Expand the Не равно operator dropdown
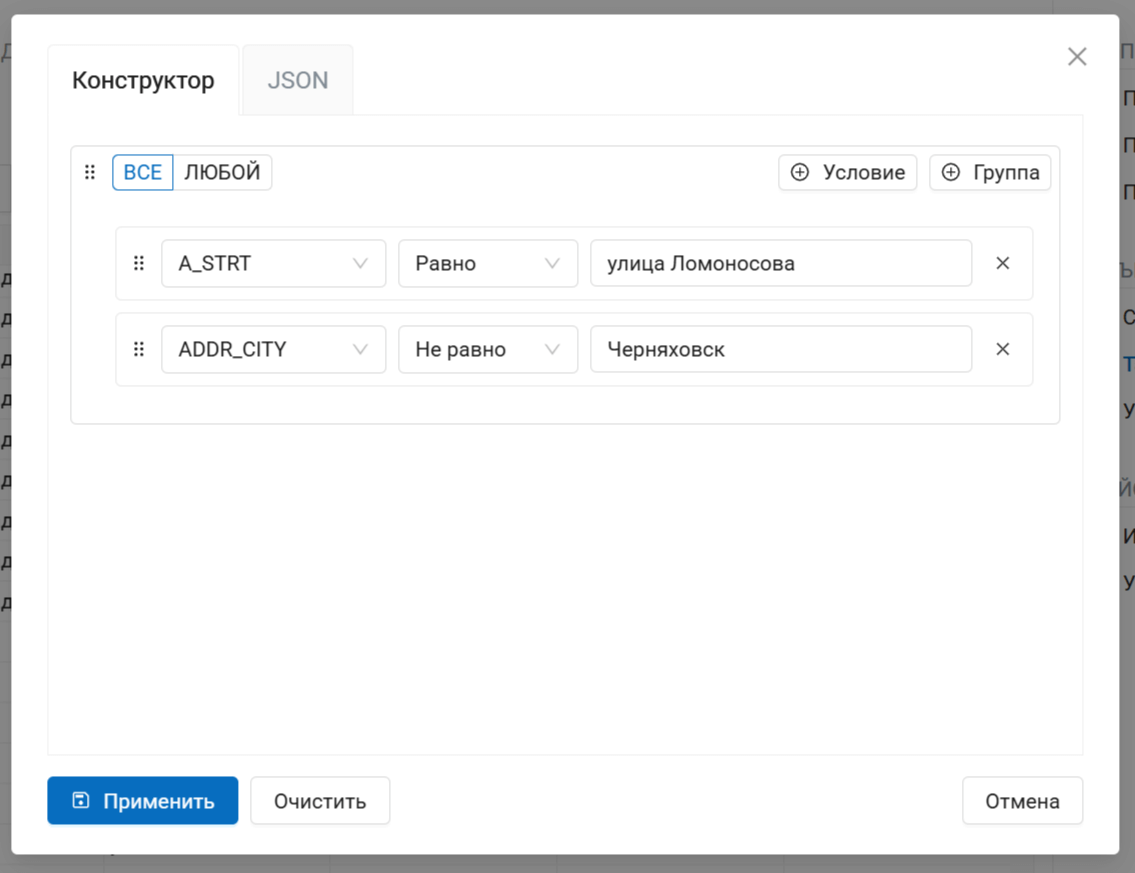Screen dimensions: 1135x873 (487, 349)
